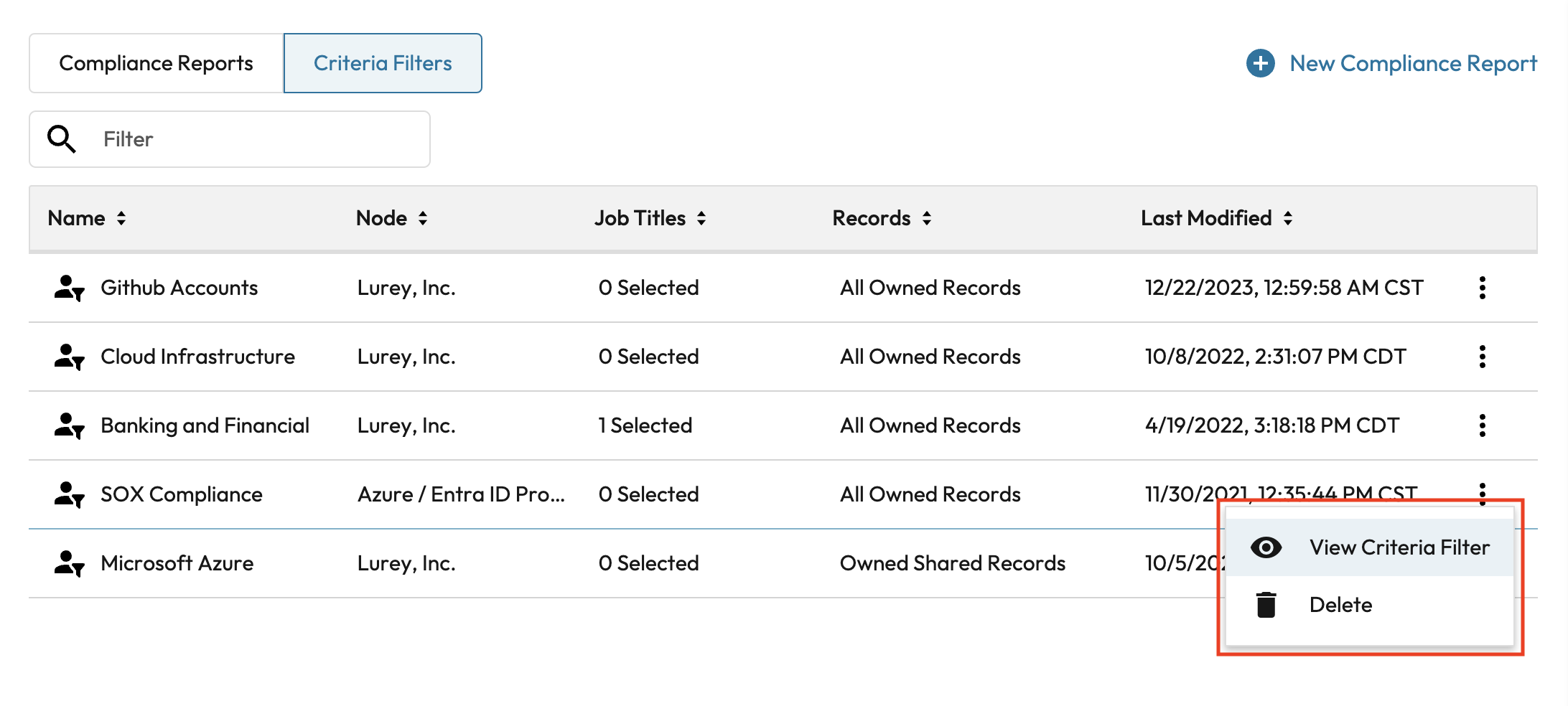Click the Github Accounts filter icon
Image resolution: width=1568 pixels, height=706 pixels.
(69, 288)
